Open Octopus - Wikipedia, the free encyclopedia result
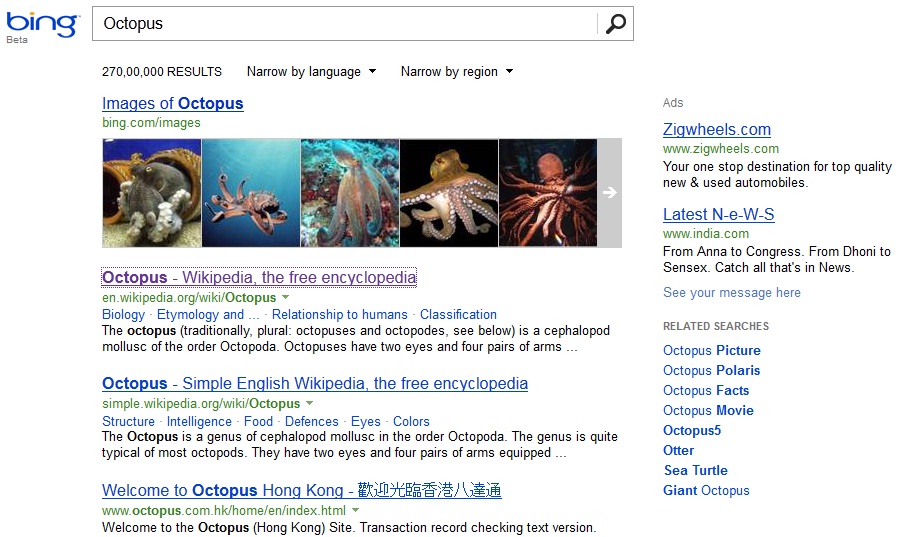910x537 pixels. click(259, 277)
